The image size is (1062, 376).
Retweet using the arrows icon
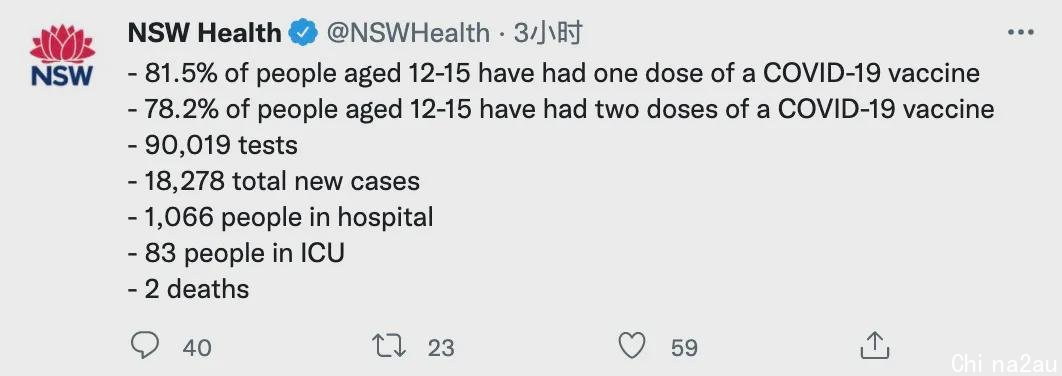coord(390,346)
